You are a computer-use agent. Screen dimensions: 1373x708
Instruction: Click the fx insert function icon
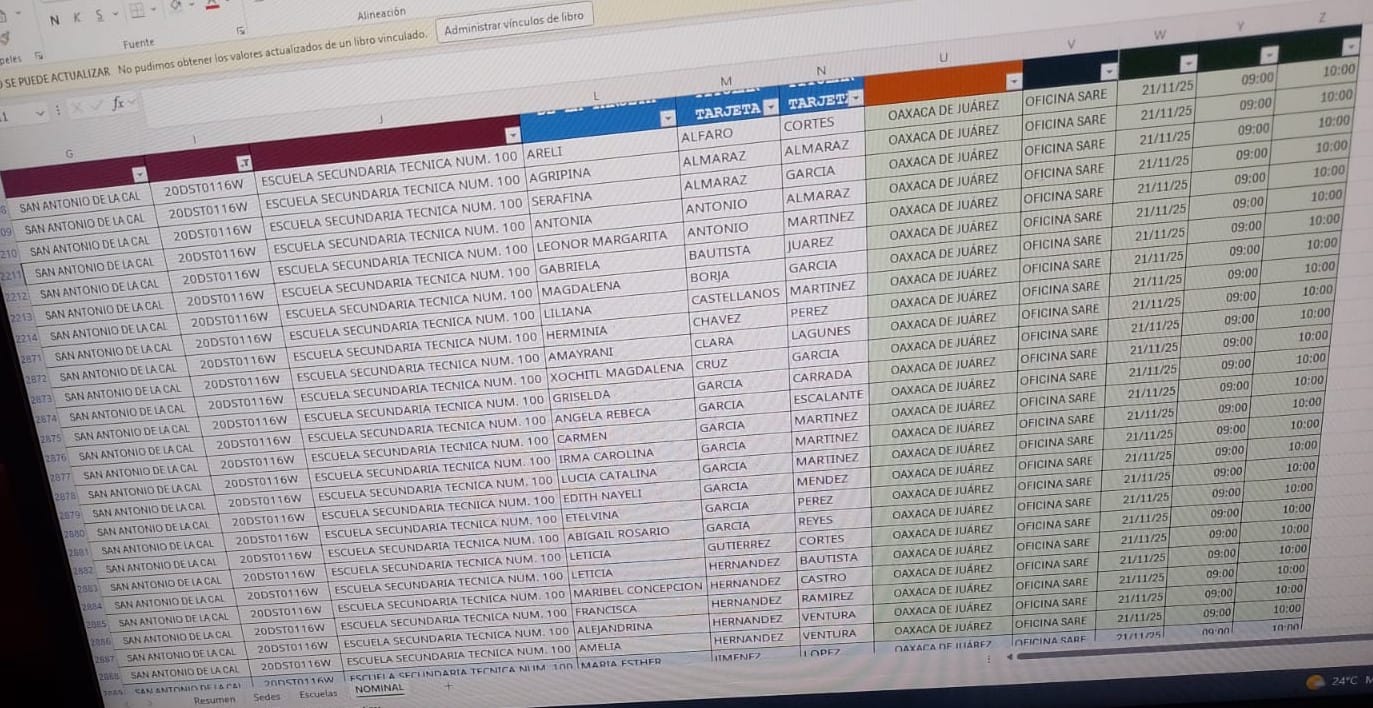118,102
